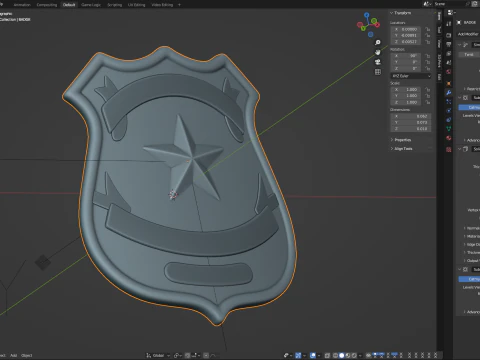The image size is (480, 360).
Task: Click the Rotation X value field
Action: coord(406,56)
